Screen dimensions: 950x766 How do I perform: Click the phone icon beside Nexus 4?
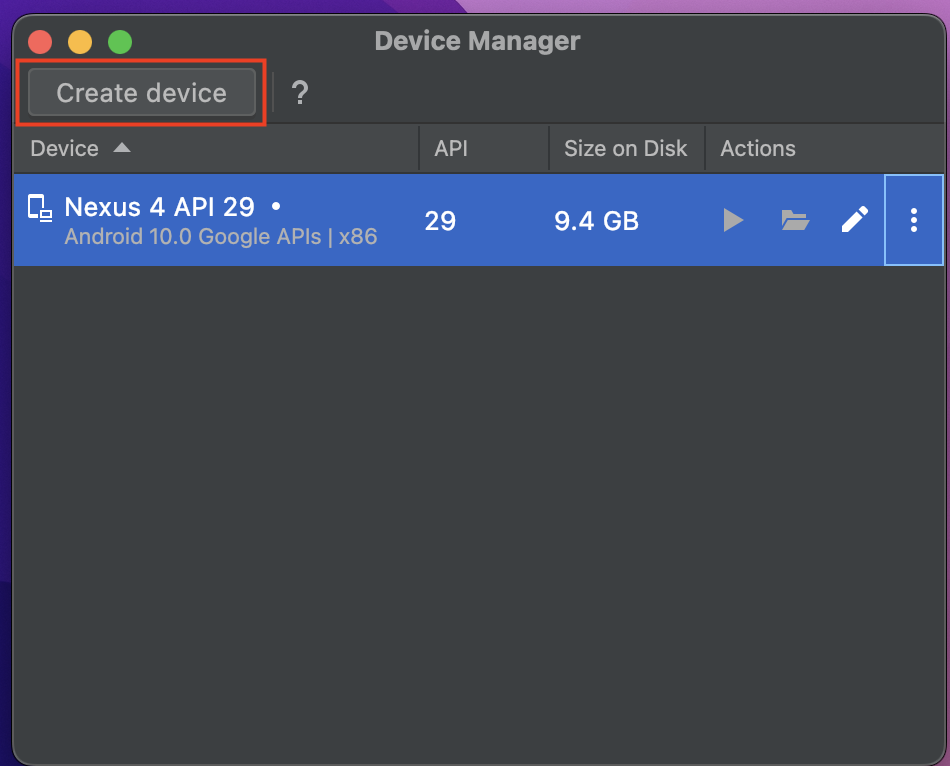(x=39, y=208)
